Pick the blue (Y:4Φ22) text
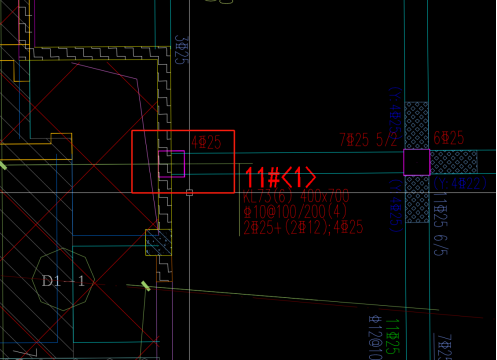Image resolution: width=497 pixels, height=360 pixels. pos(460,183)
